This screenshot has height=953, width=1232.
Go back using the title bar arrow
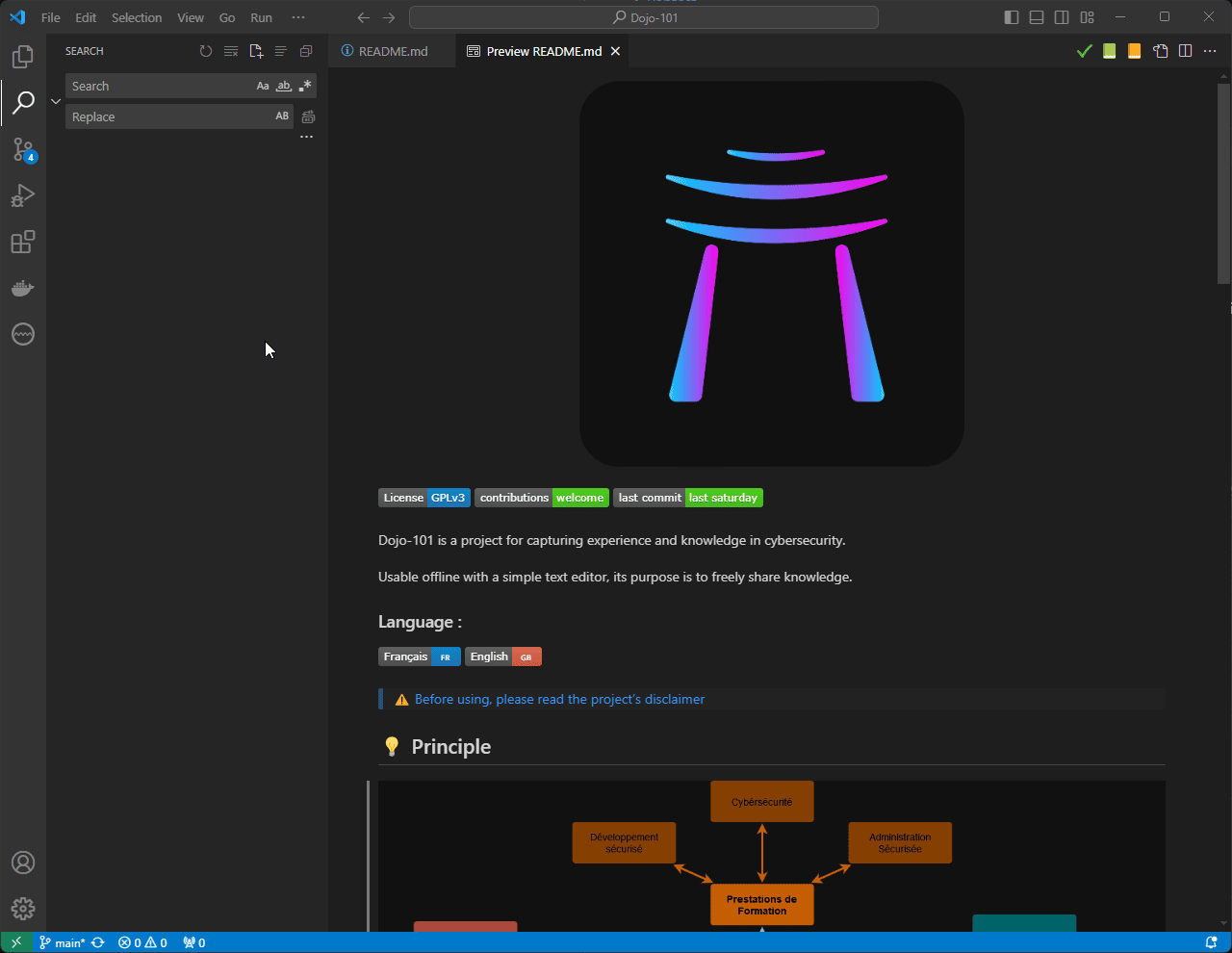(x=363, y=17)
